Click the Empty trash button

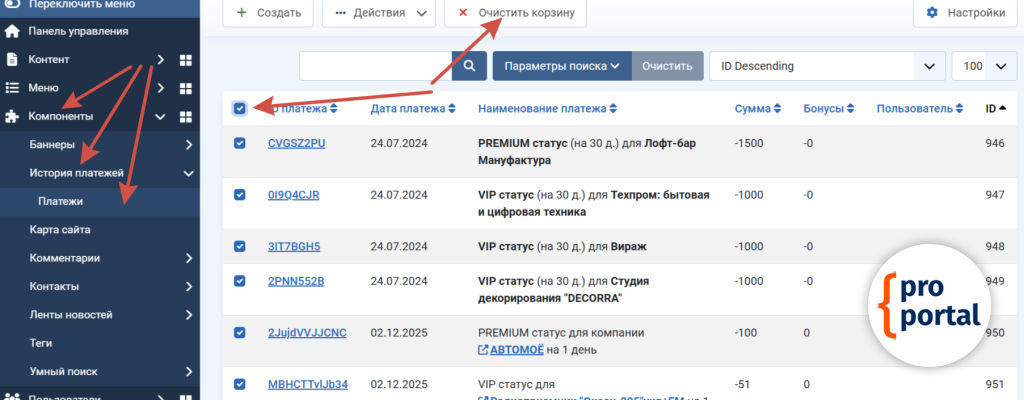(516, 13)
